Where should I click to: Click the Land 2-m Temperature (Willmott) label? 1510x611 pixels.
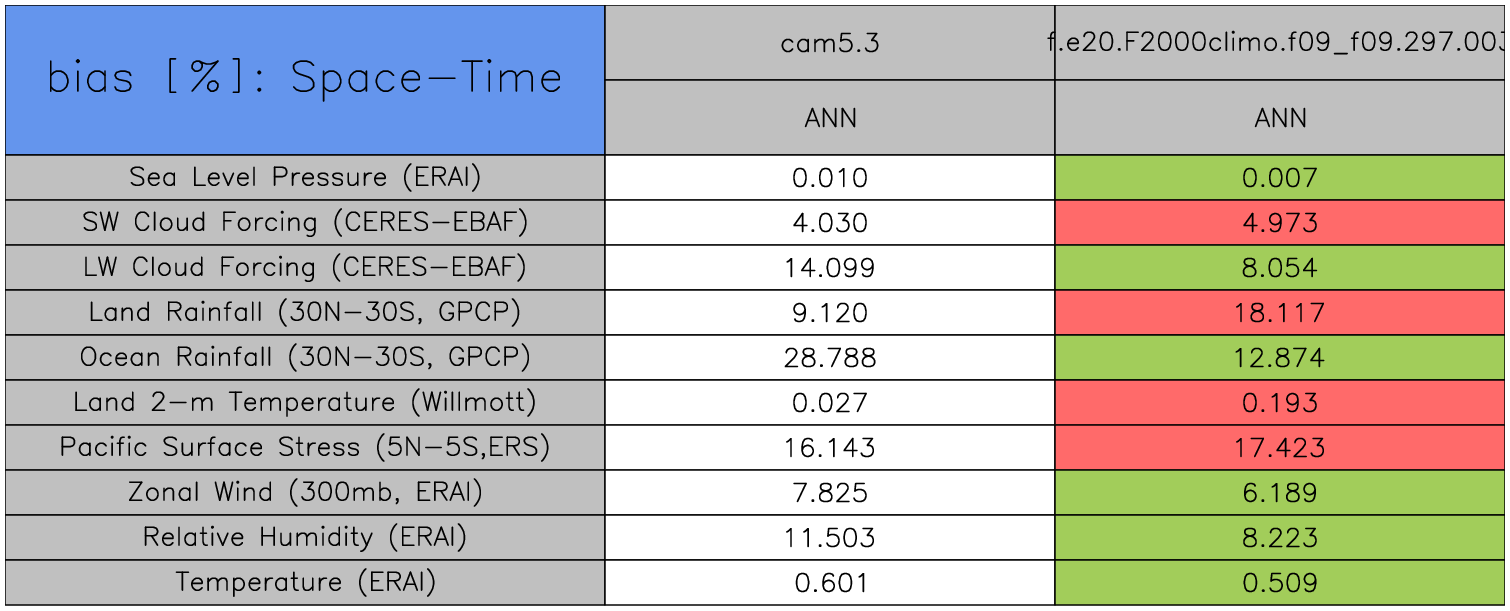pos(305,403)
